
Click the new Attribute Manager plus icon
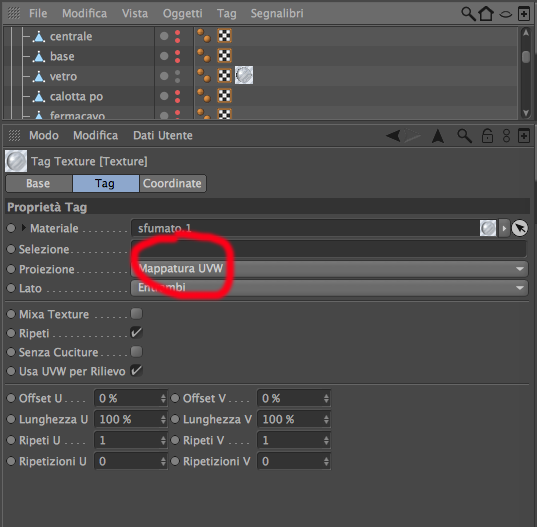[524, 136]
